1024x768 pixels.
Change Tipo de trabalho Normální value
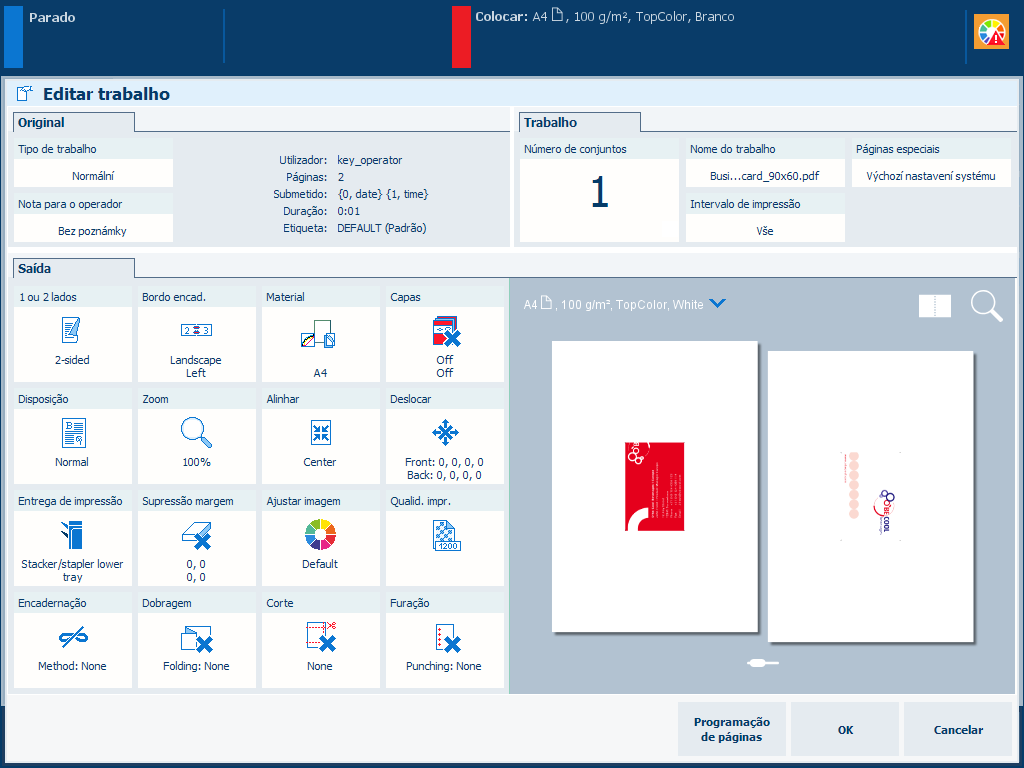pyautogui.click(x=93, y=174)
